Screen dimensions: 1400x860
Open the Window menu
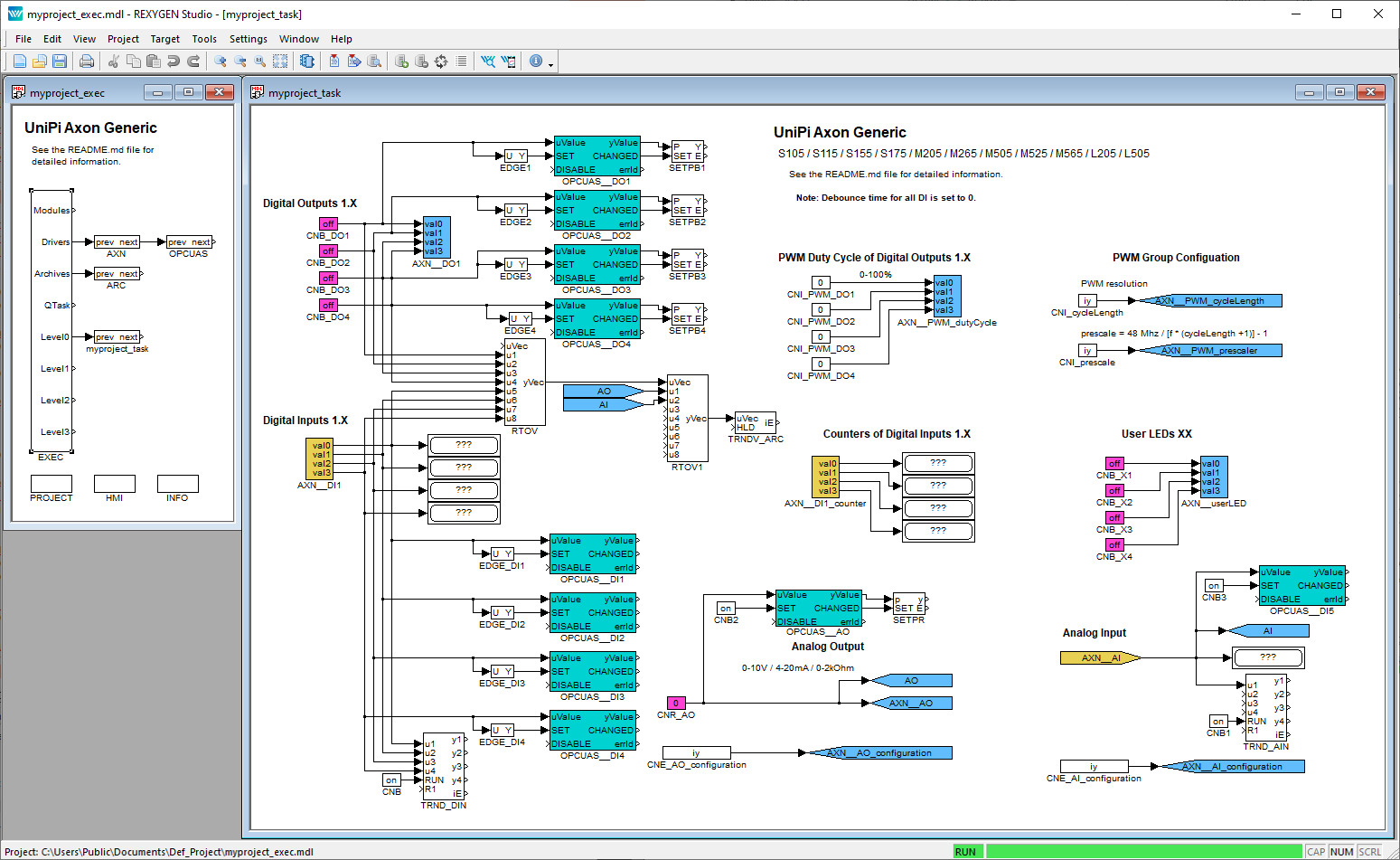click(x=299, y=39)
